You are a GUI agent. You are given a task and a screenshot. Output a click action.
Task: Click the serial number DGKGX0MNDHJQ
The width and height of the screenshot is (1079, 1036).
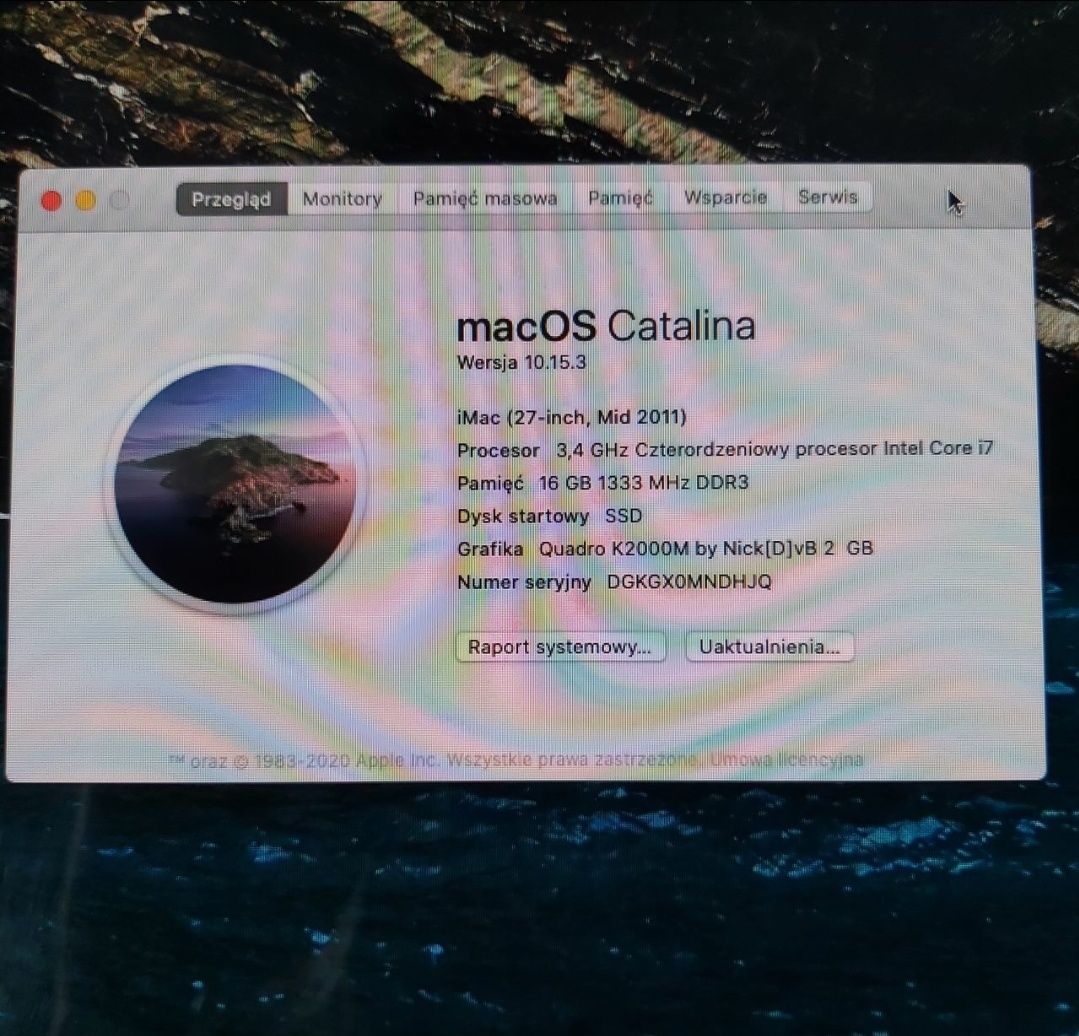689,582
